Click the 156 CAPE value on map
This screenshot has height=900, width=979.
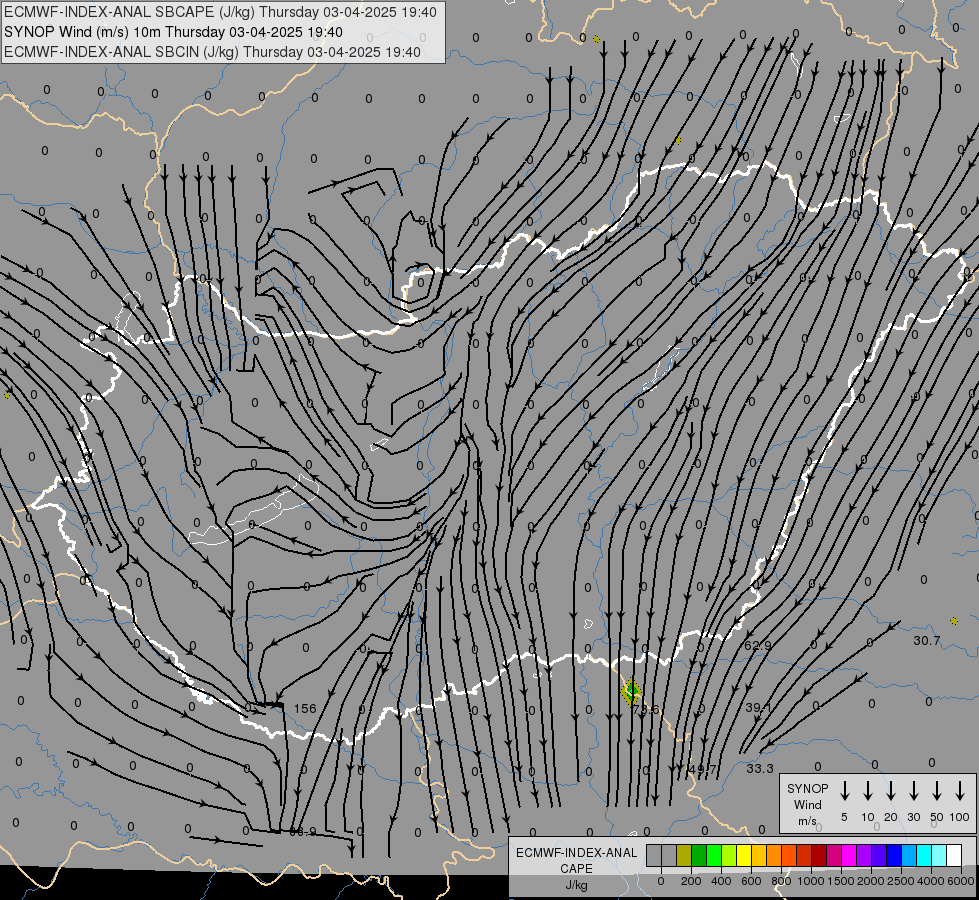coord(305,708)
